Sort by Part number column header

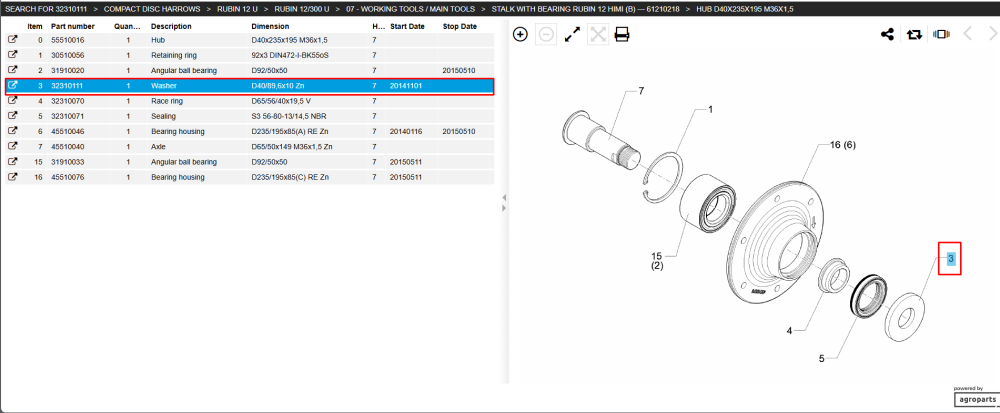(x=73, y=26)
